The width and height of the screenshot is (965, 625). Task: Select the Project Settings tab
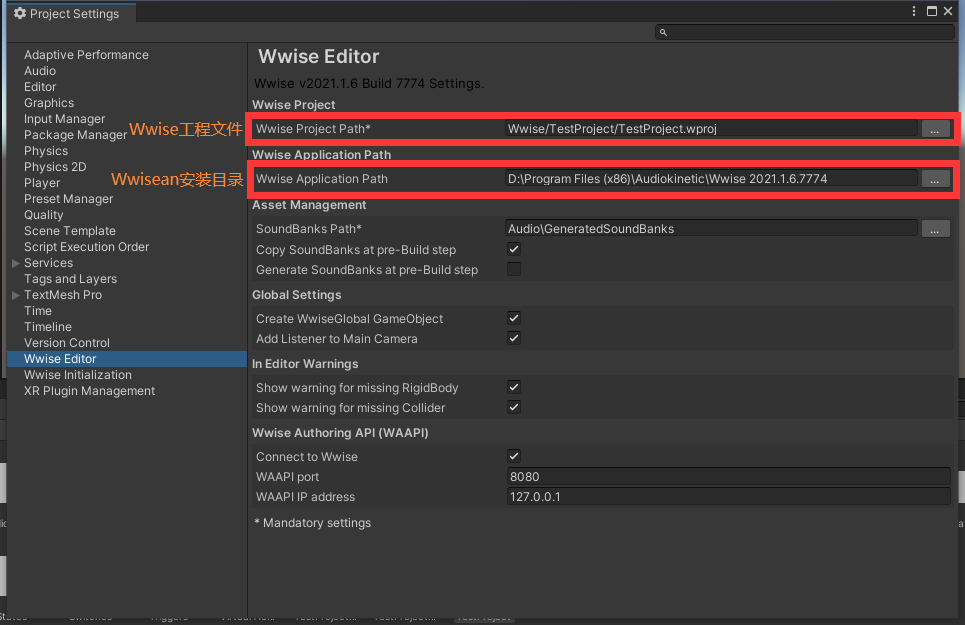[x=68, y=14]
